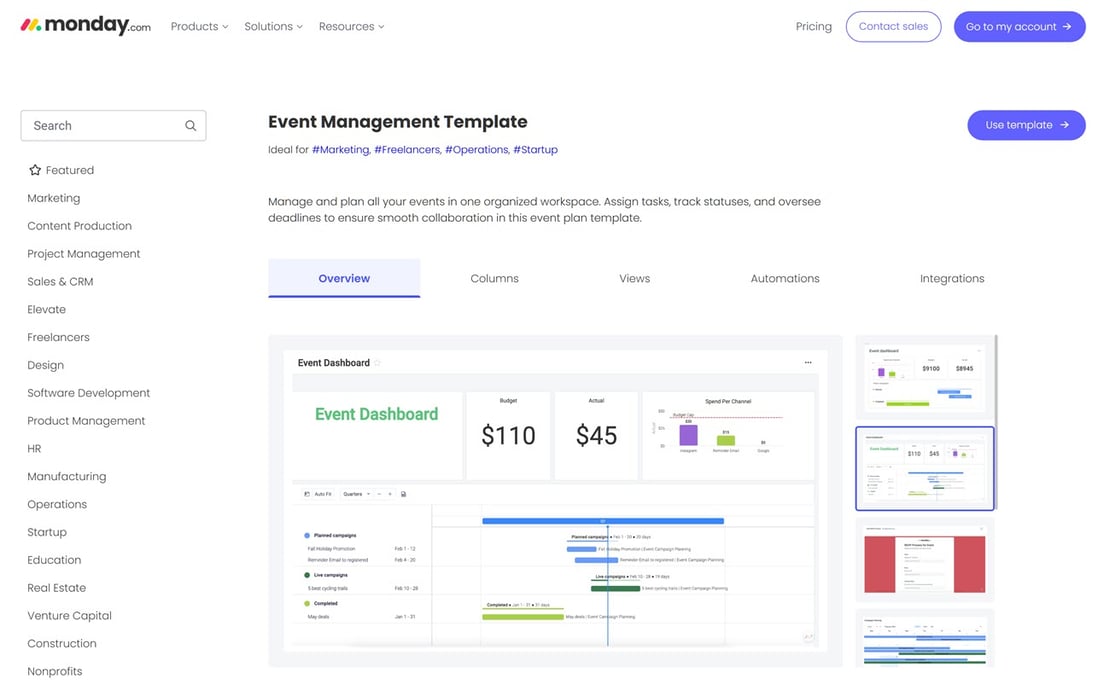
Task: Select Product Management category
Action: (x=86, y=421)
